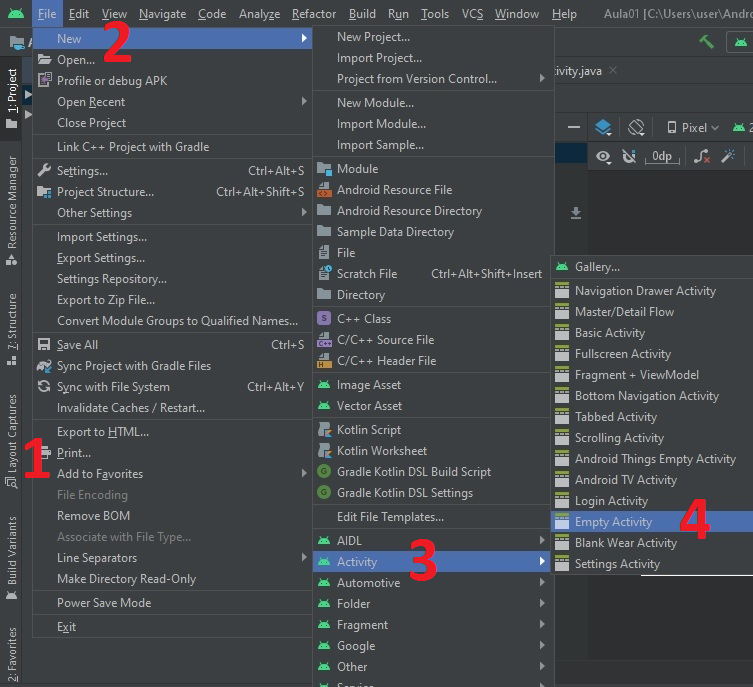Viewport: 753px width, 687px height.
Task: Click Open... with folder icon
Action: pyautogui.click(x=172, y=60)
